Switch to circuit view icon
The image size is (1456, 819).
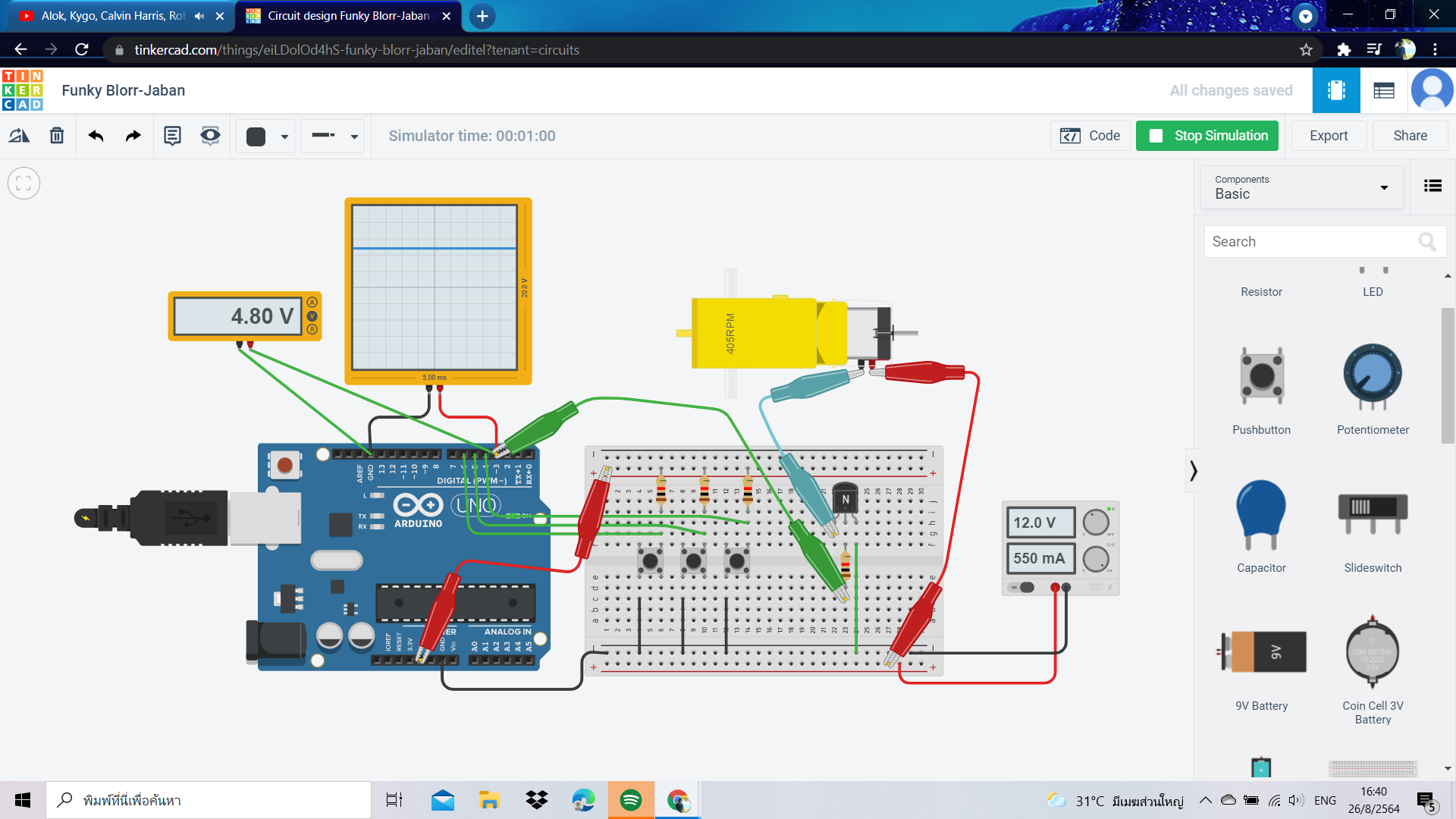(x=1336, y=90)
